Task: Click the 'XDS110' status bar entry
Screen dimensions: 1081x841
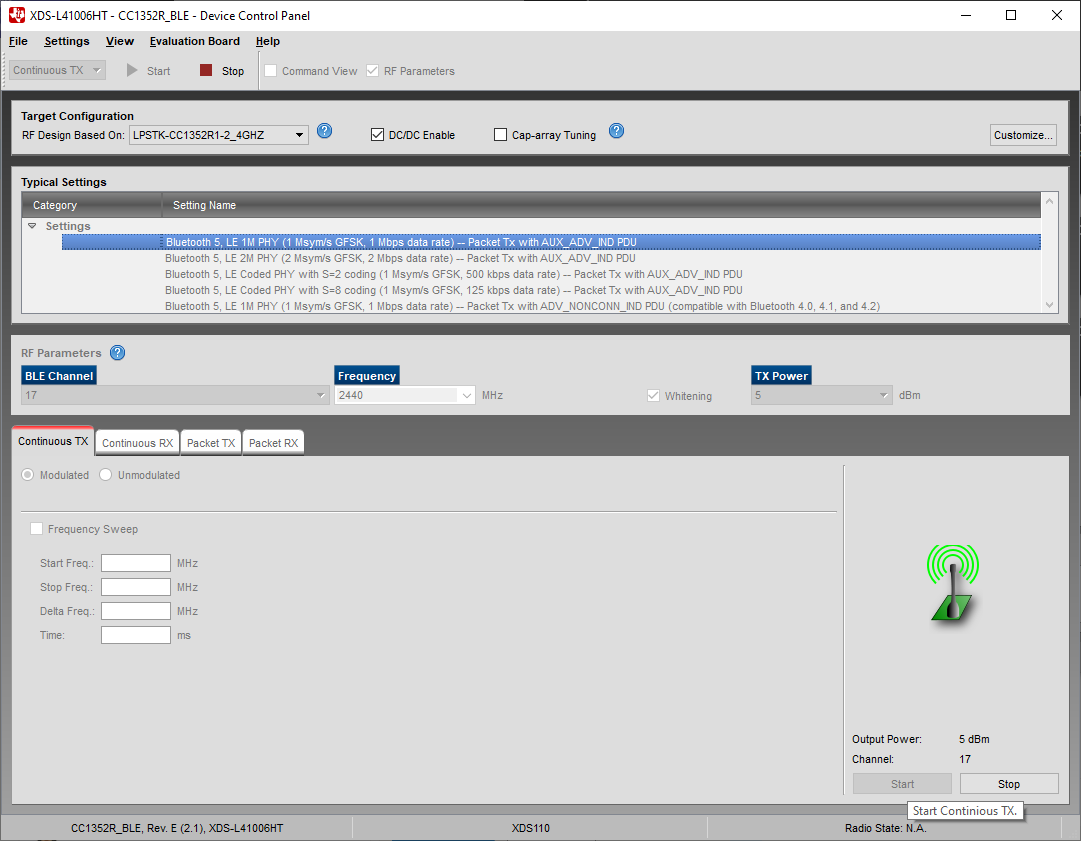Action: click(530, 828)
